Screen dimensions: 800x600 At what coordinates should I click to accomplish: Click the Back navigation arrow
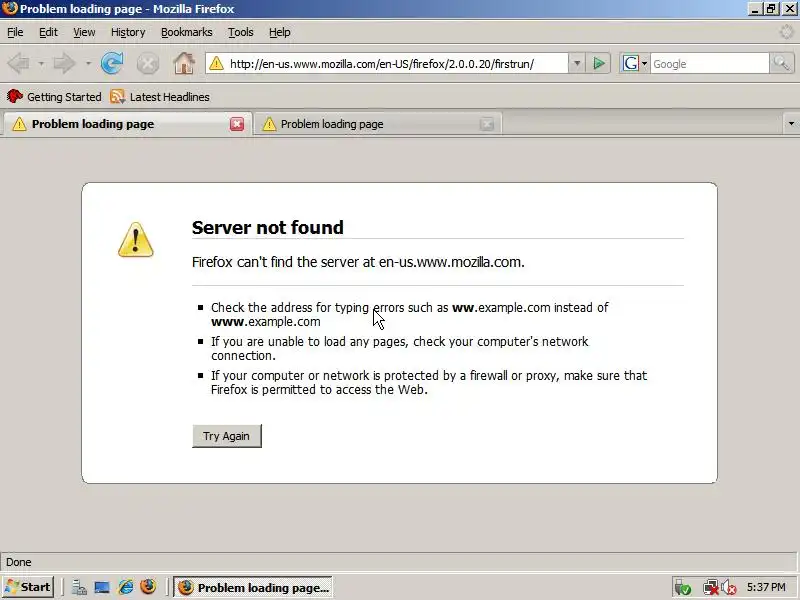point(19,64)
